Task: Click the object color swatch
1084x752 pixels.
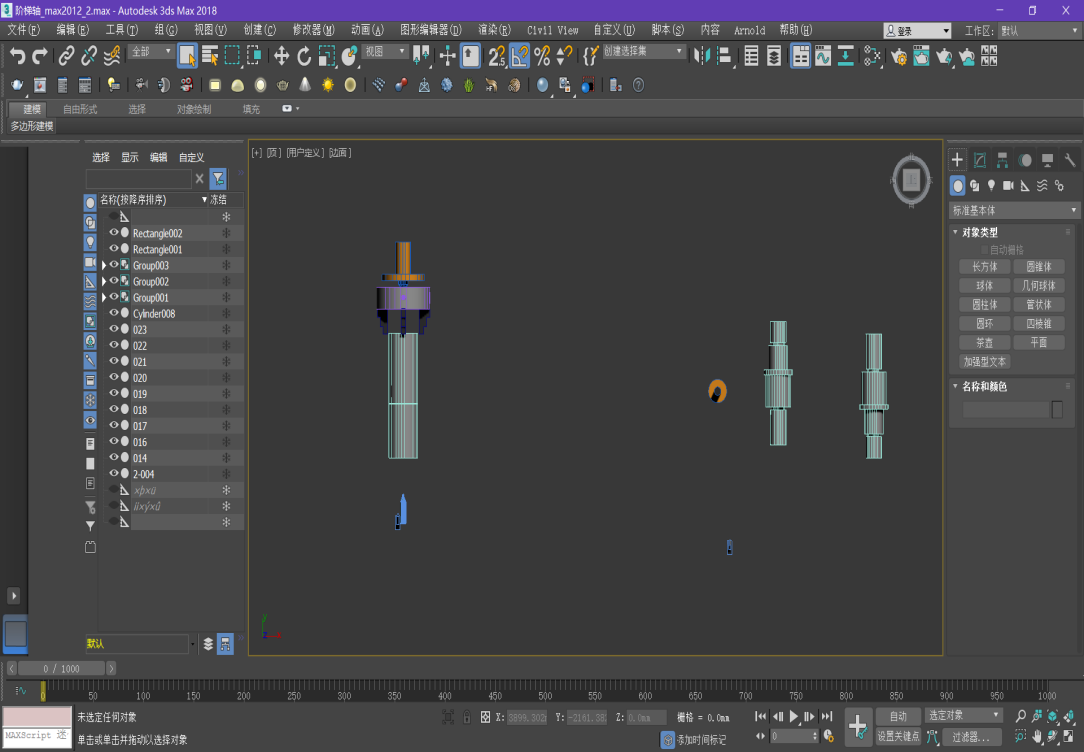Action: (x=1057, y=410)
